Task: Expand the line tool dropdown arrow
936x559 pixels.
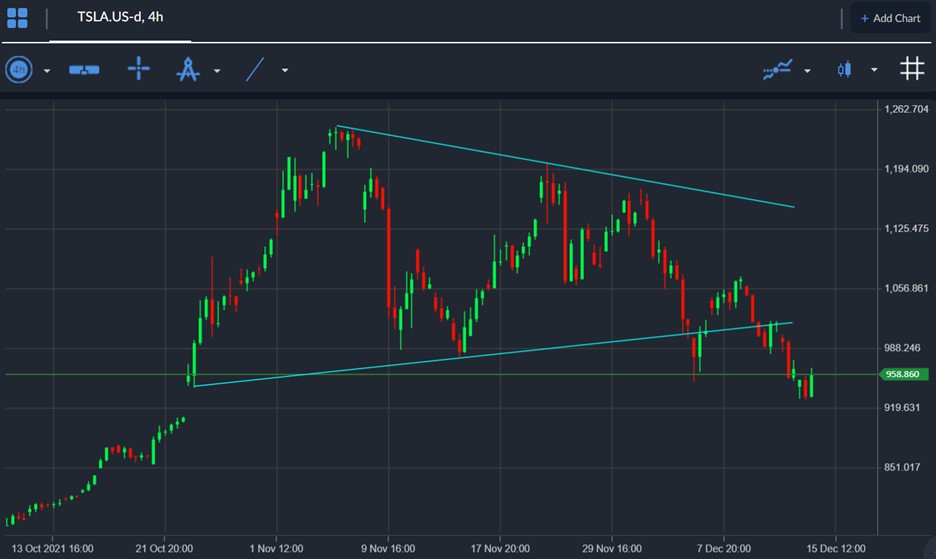Action: (285, 71)
